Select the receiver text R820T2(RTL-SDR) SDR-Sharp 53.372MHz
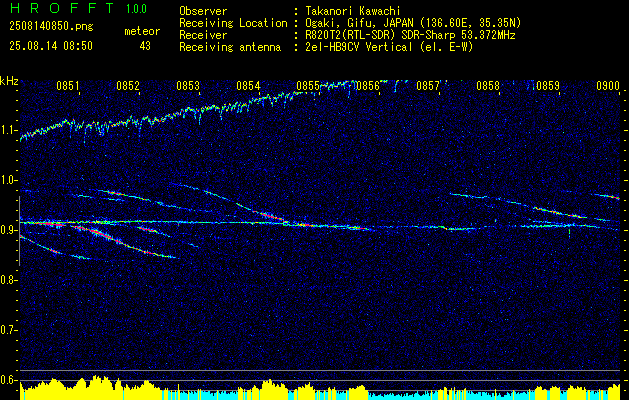This screenshot has height=400, width=629. coord(410,35)
